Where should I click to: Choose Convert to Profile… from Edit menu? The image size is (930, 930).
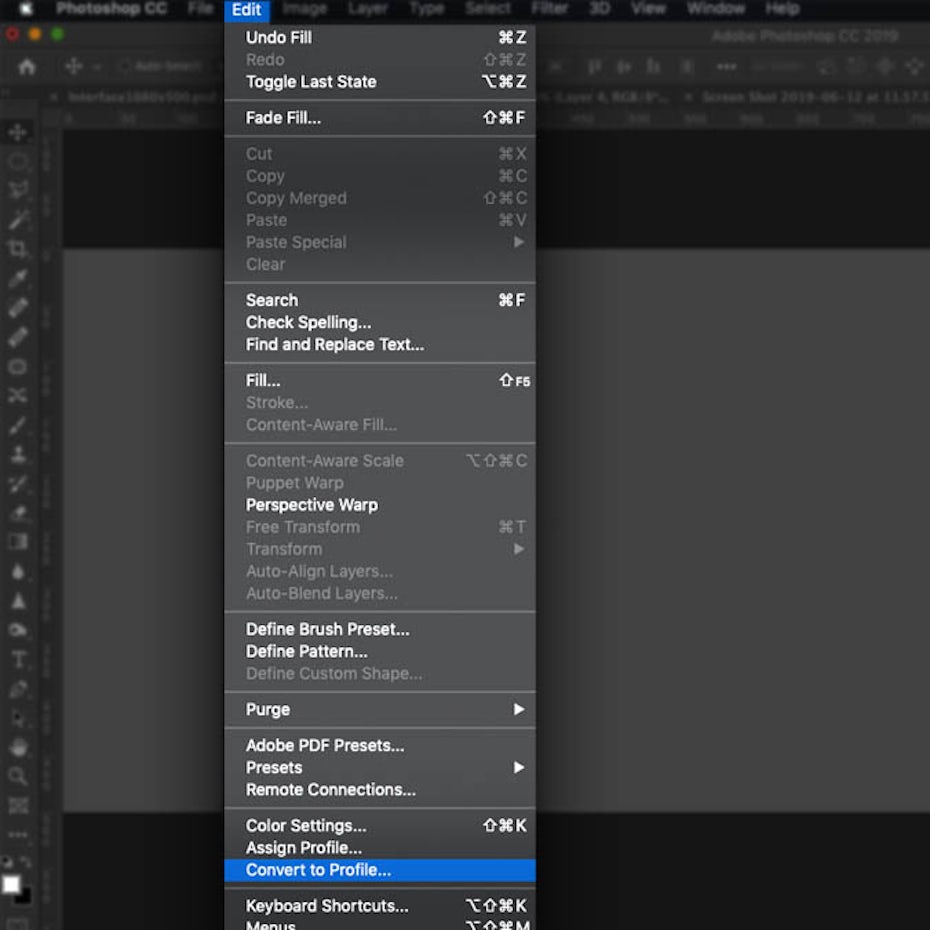(x=380, y=870)
